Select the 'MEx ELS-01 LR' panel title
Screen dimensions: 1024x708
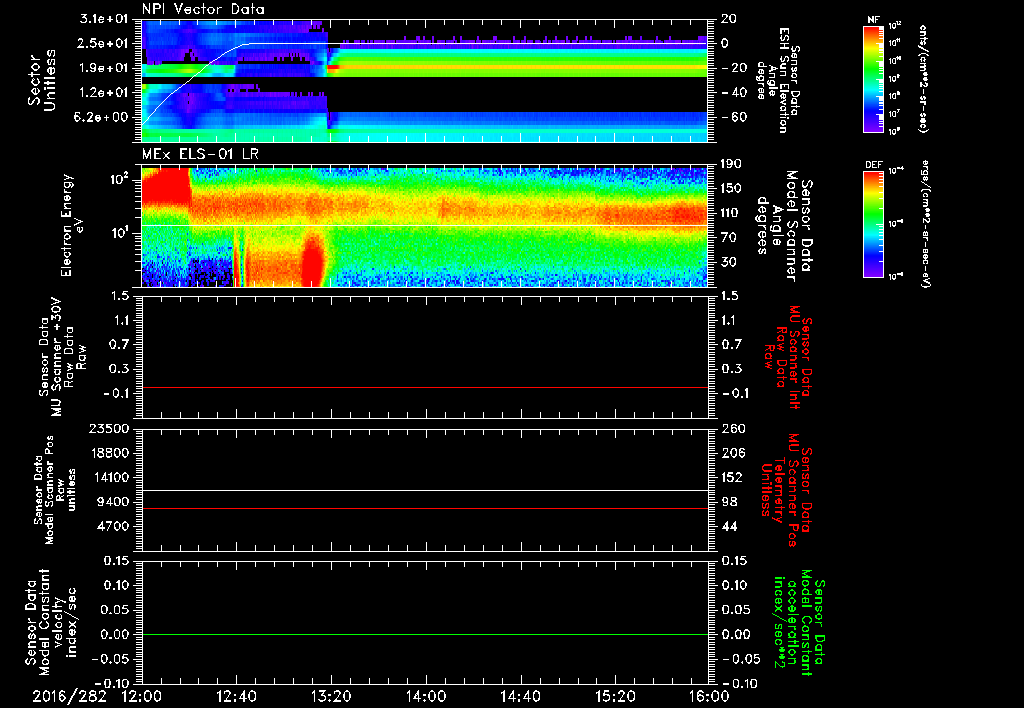[x=200, y=155]
